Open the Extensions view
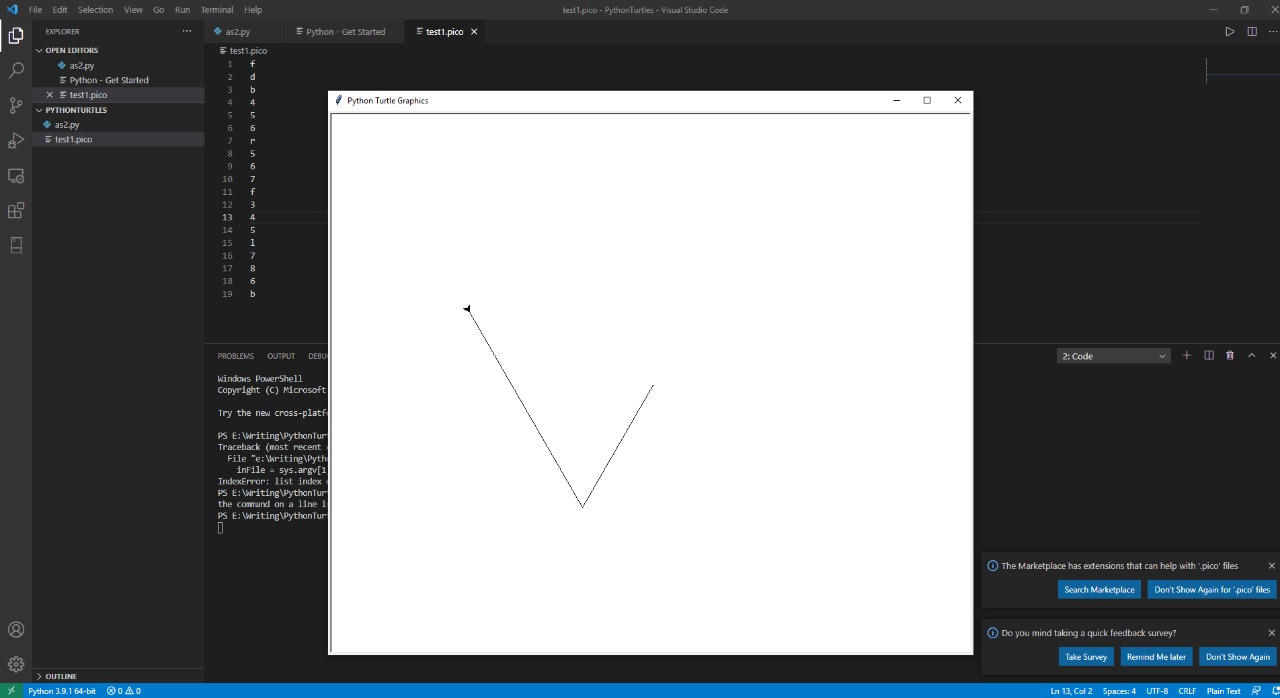The width and height of the screenshot is (1280, 698). coord(16,210)
